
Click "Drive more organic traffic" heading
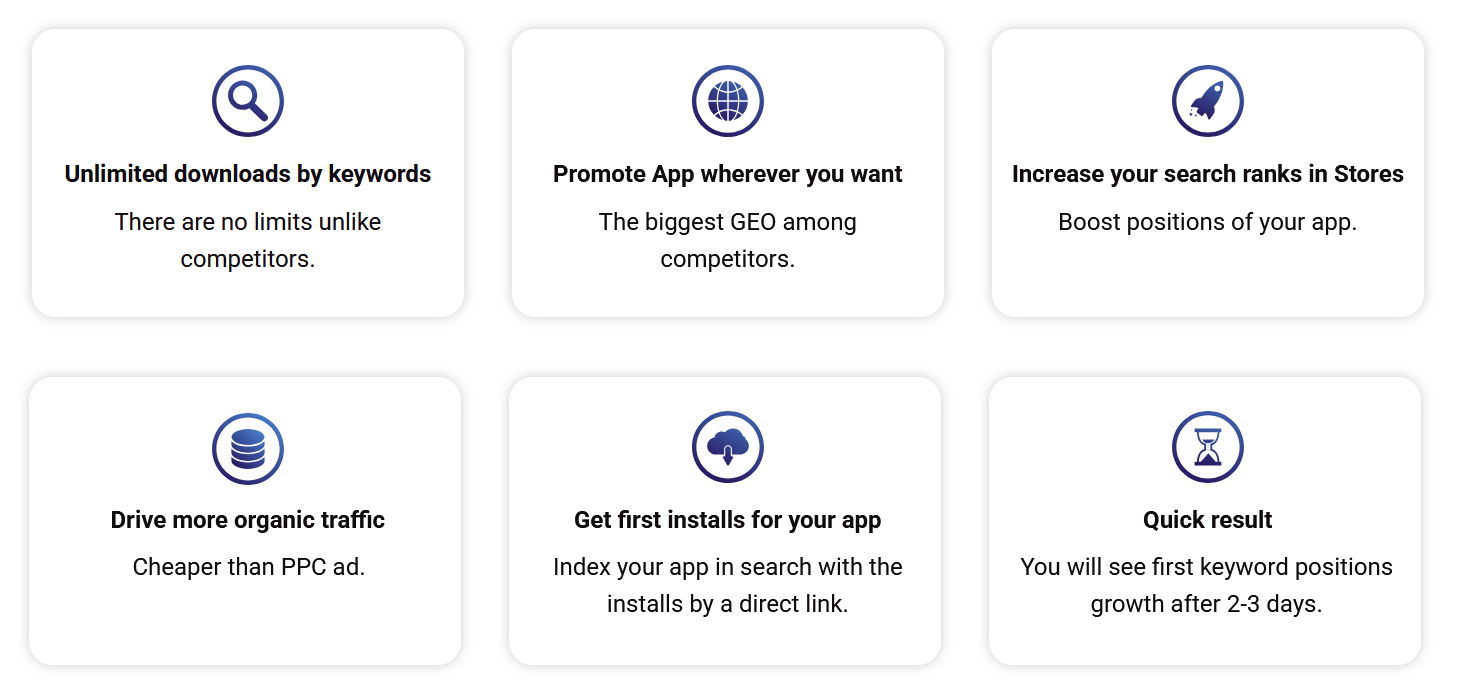pos(248,520)
